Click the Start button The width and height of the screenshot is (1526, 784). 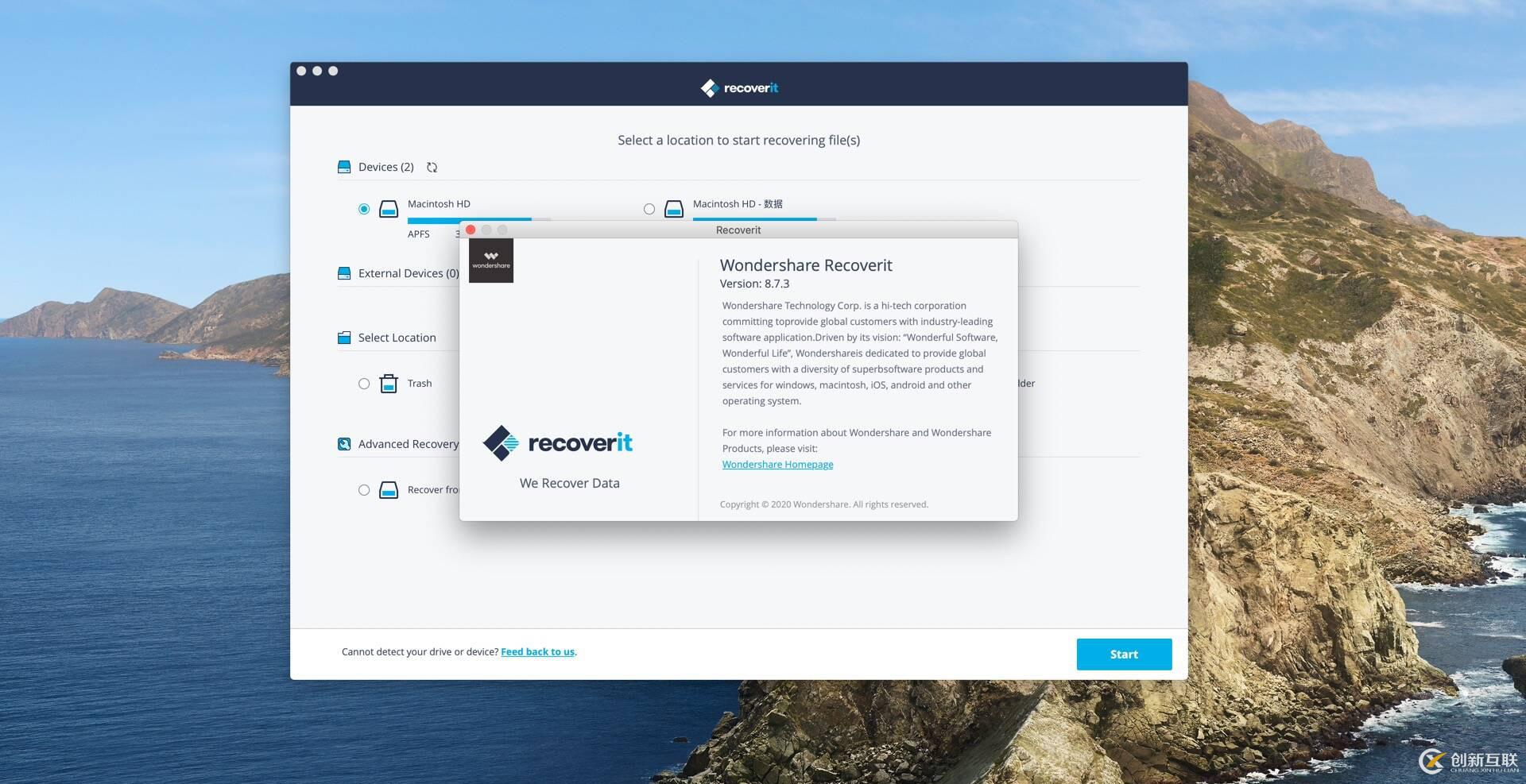(x=1124, y=655)
